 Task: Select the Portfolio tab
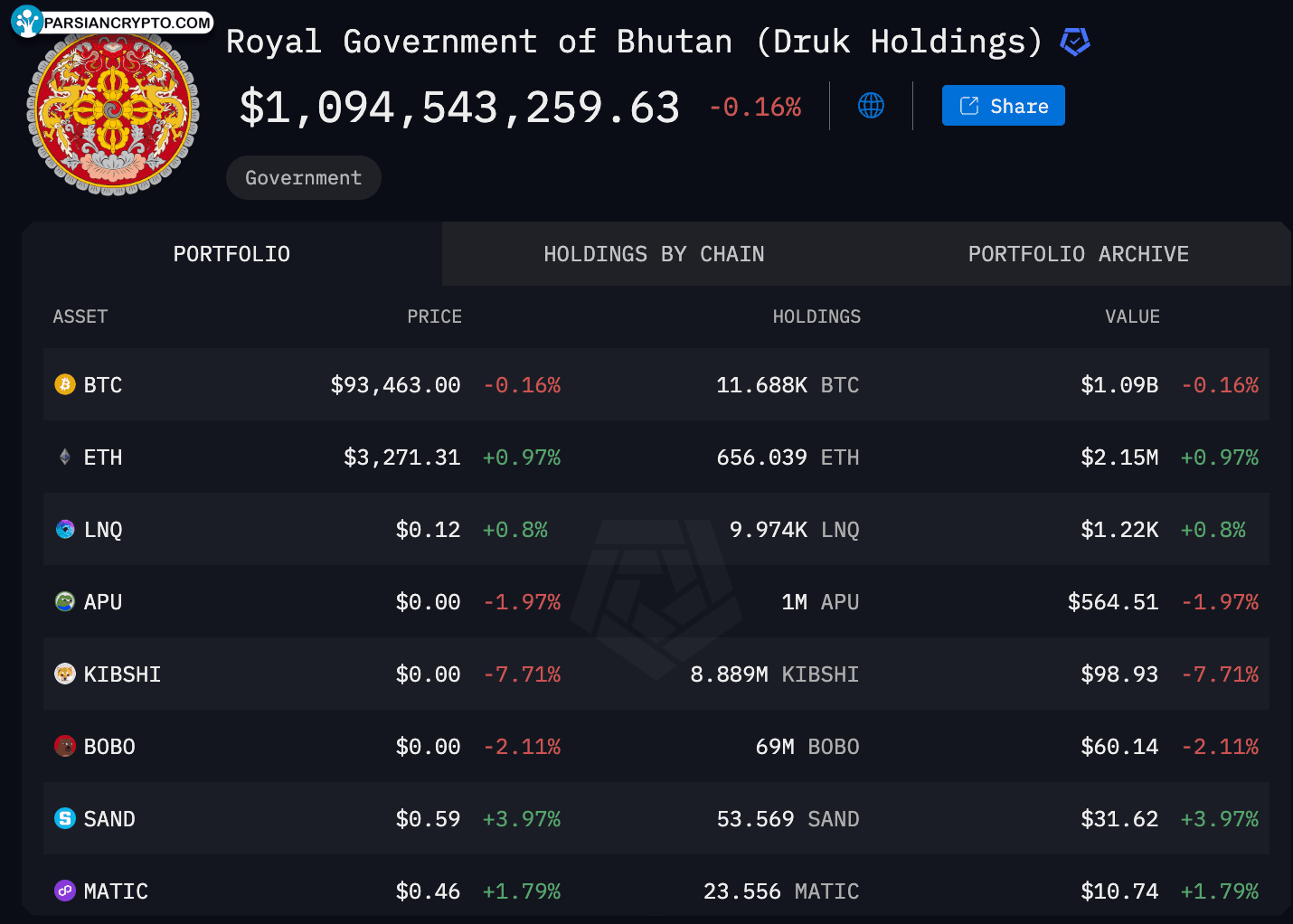point(231,254)
